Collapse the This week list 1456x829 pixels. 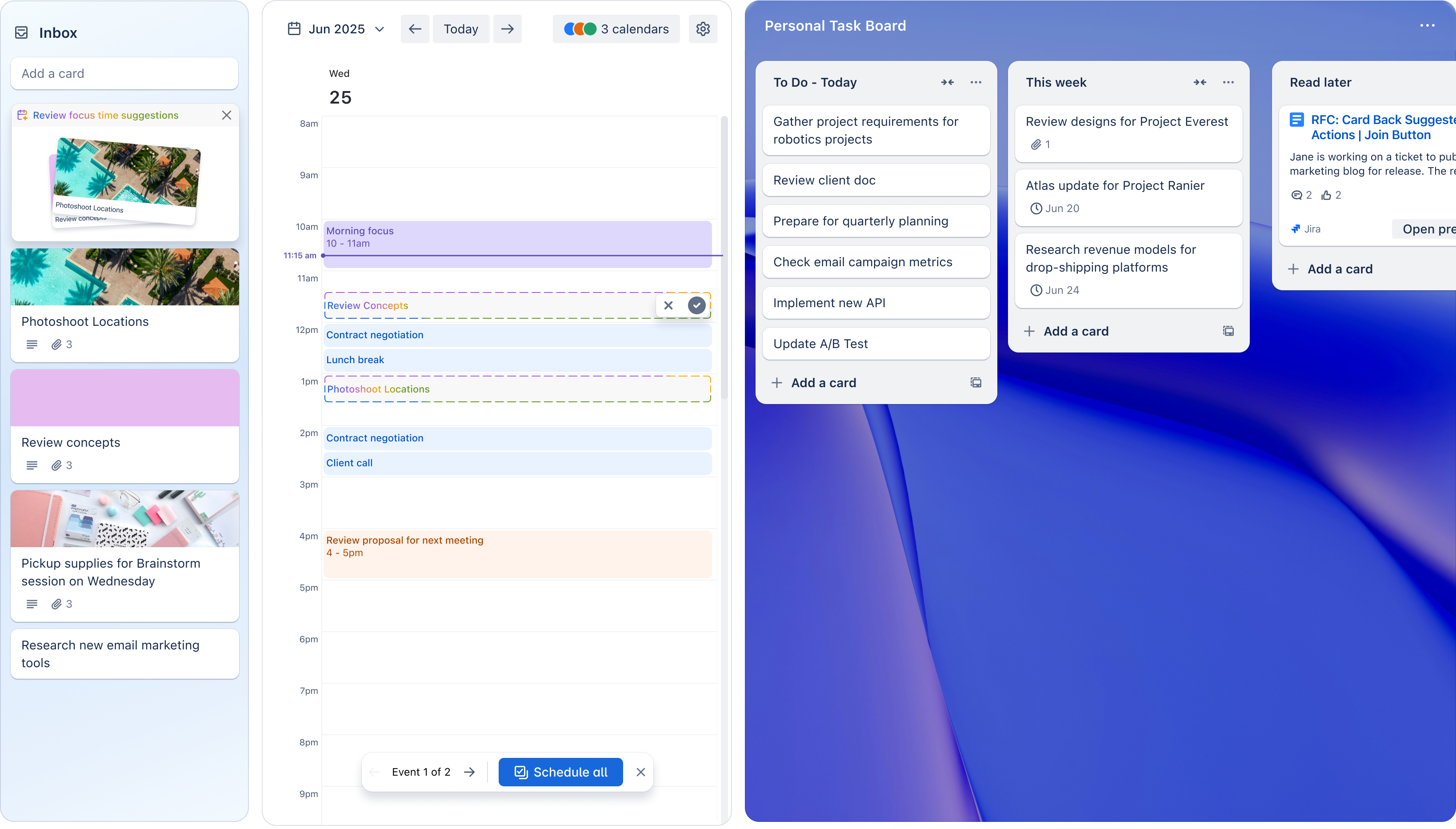pos(1200,83)
